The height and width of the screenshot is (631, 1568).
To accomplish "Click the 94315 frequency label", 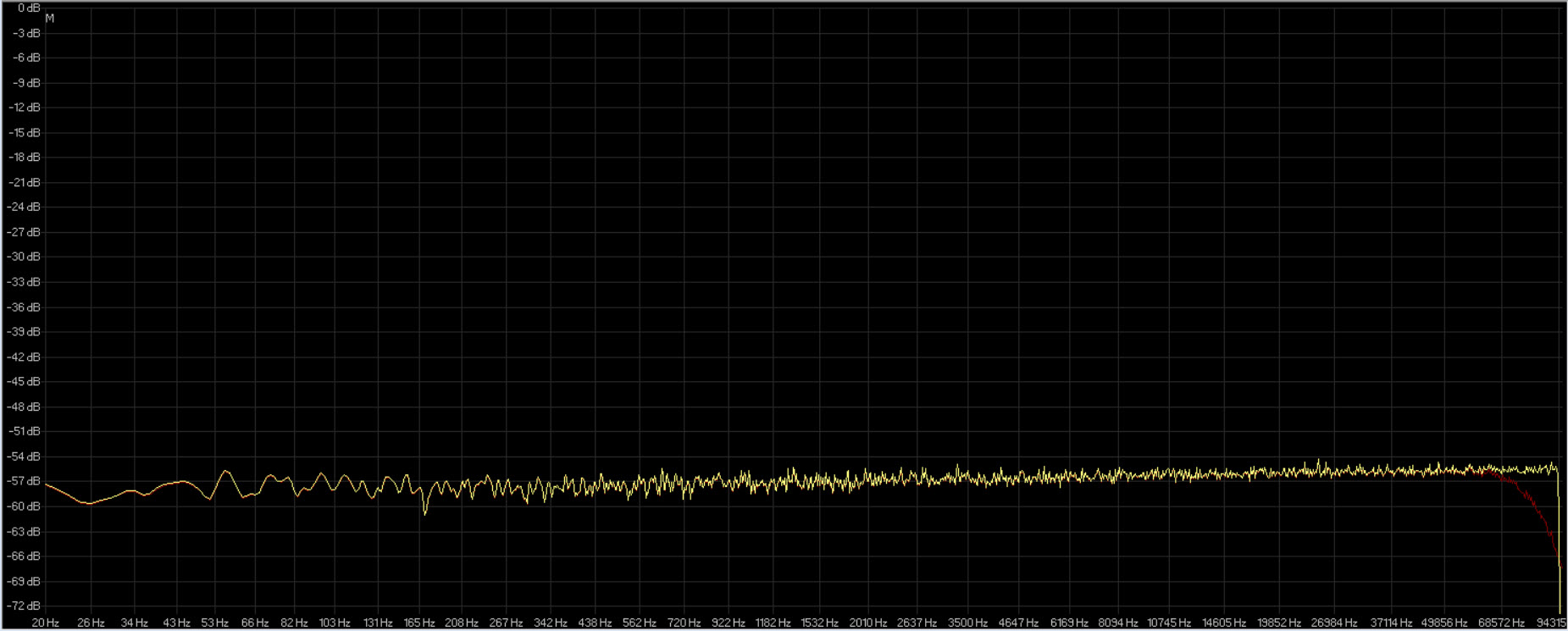I will 1551,623.
